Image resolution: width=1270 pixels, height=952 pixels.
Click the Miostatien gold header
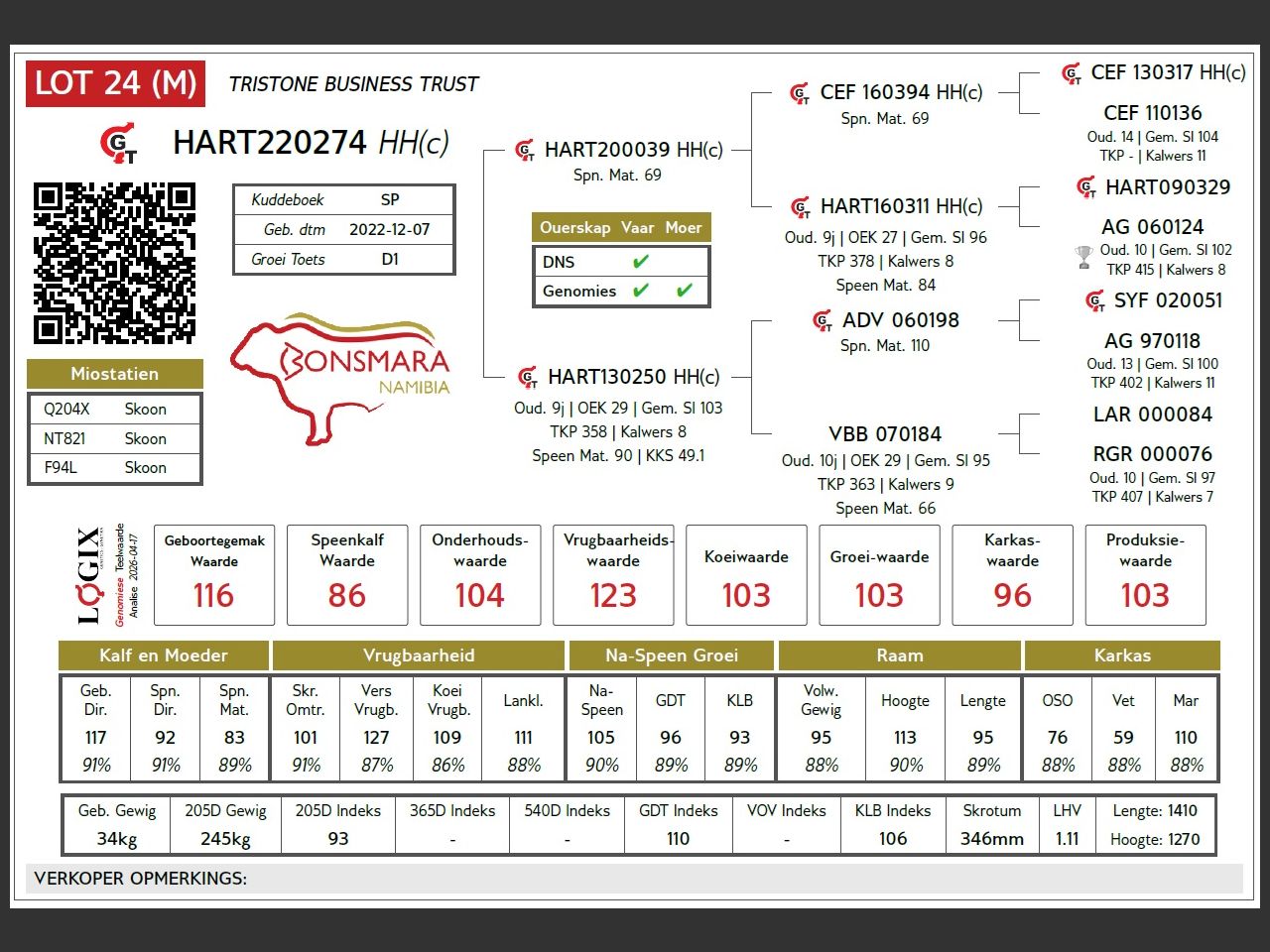pos(115,374)
